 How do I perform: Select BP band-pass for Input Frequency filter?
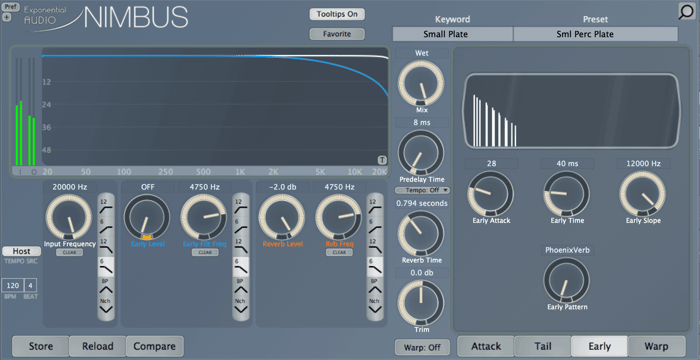(x=106, y=286)
